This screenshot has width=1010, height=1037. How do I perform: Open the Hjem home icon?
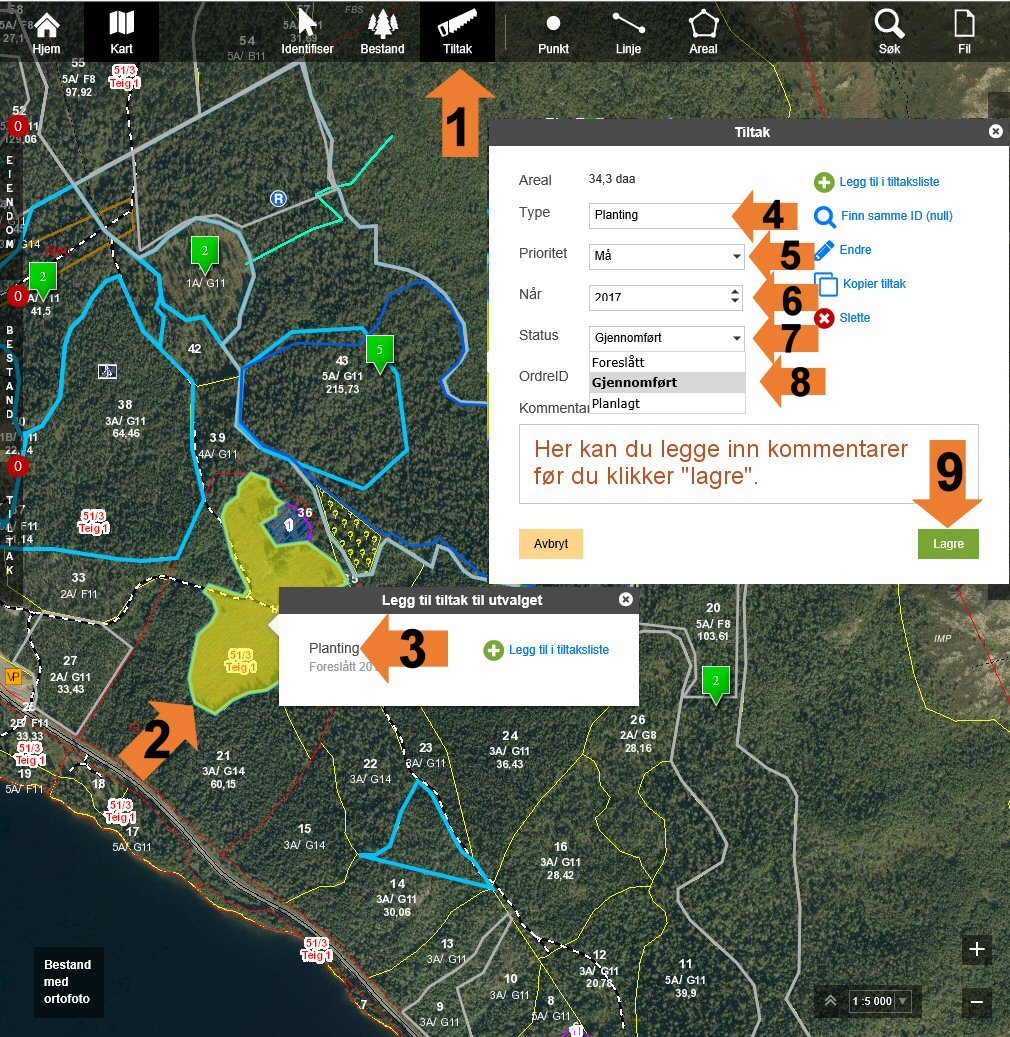[x=46, y=31]
